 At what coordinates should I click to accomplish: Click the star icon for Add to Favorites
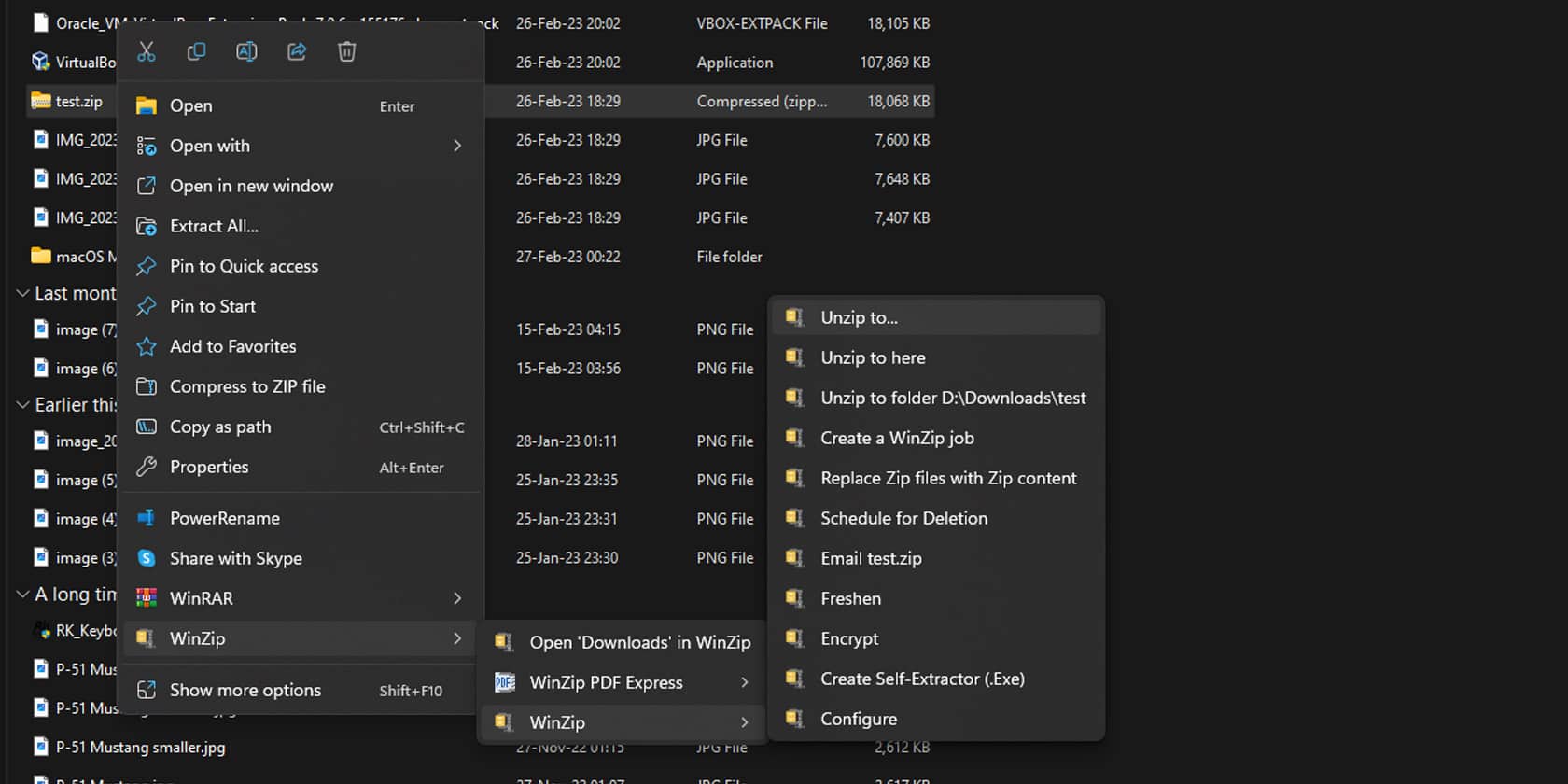point(147,346)
